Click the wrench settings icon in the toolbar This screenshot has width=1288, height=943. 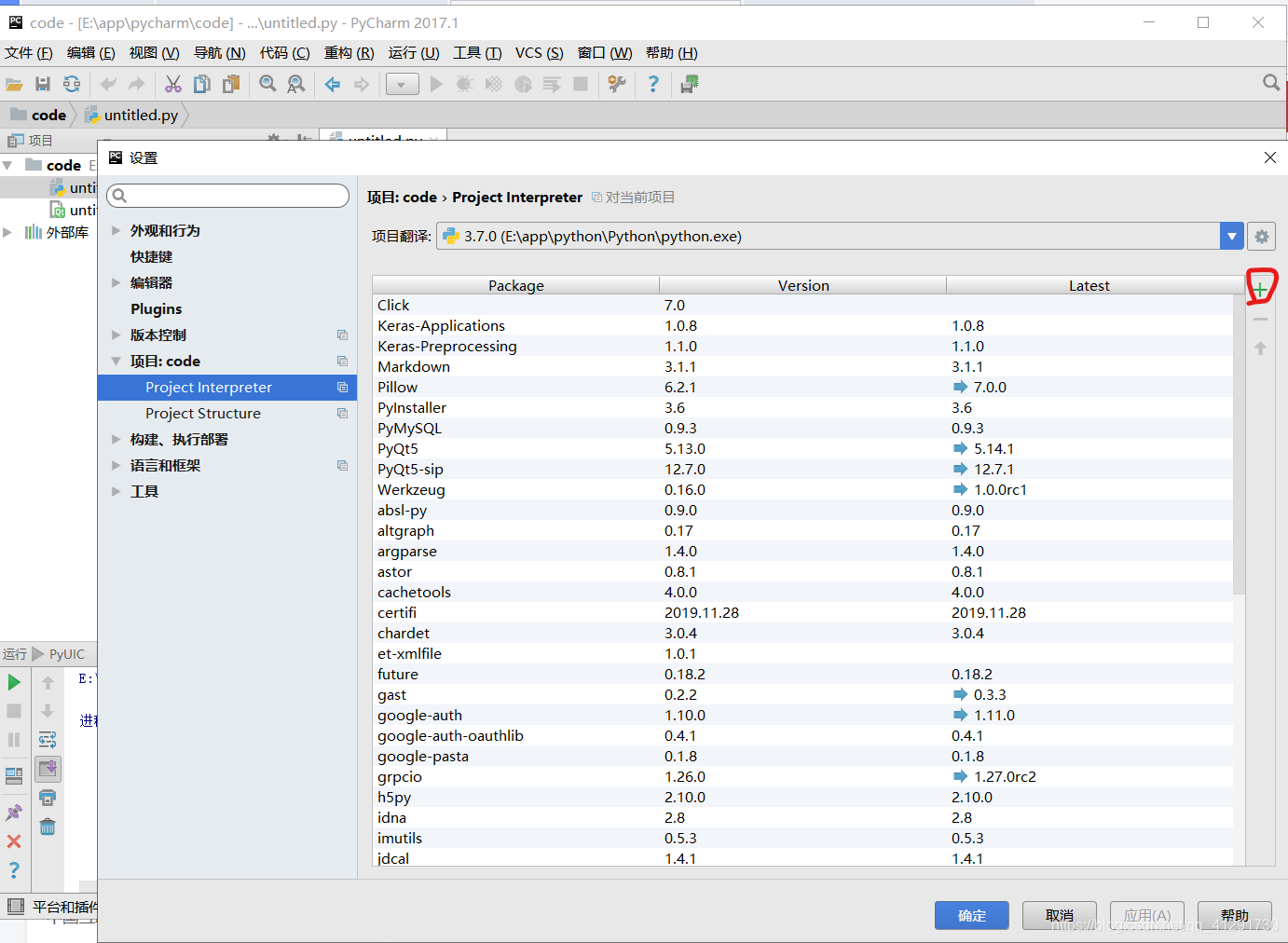[x=616, y=84]
